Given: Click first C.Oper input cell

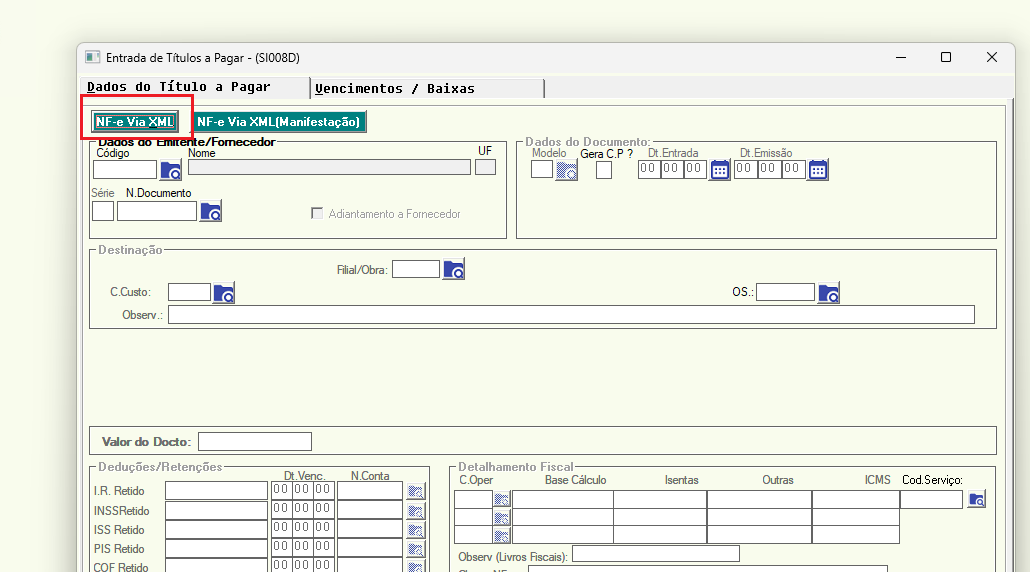Looking at the screenshot, I should 474,500.
